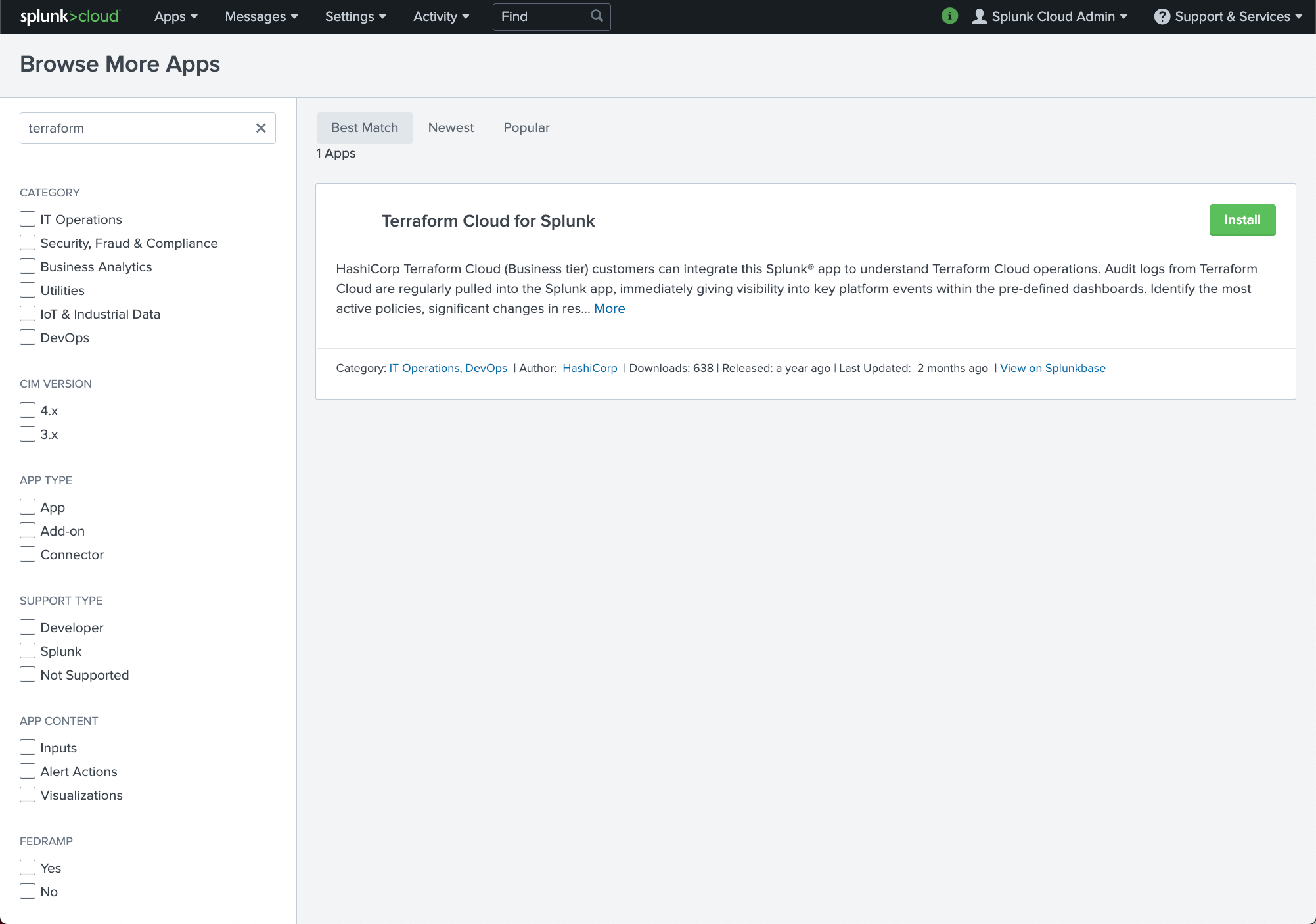The image size is (1316, 924).
Task: Install Terraform Cloud for Splunk app
Action: (x=1242, y=220)
